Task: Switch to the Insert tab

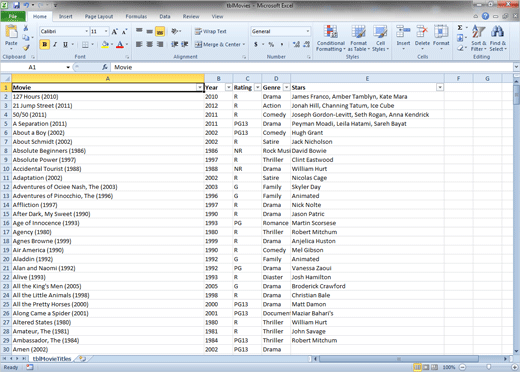Action: 65,16
